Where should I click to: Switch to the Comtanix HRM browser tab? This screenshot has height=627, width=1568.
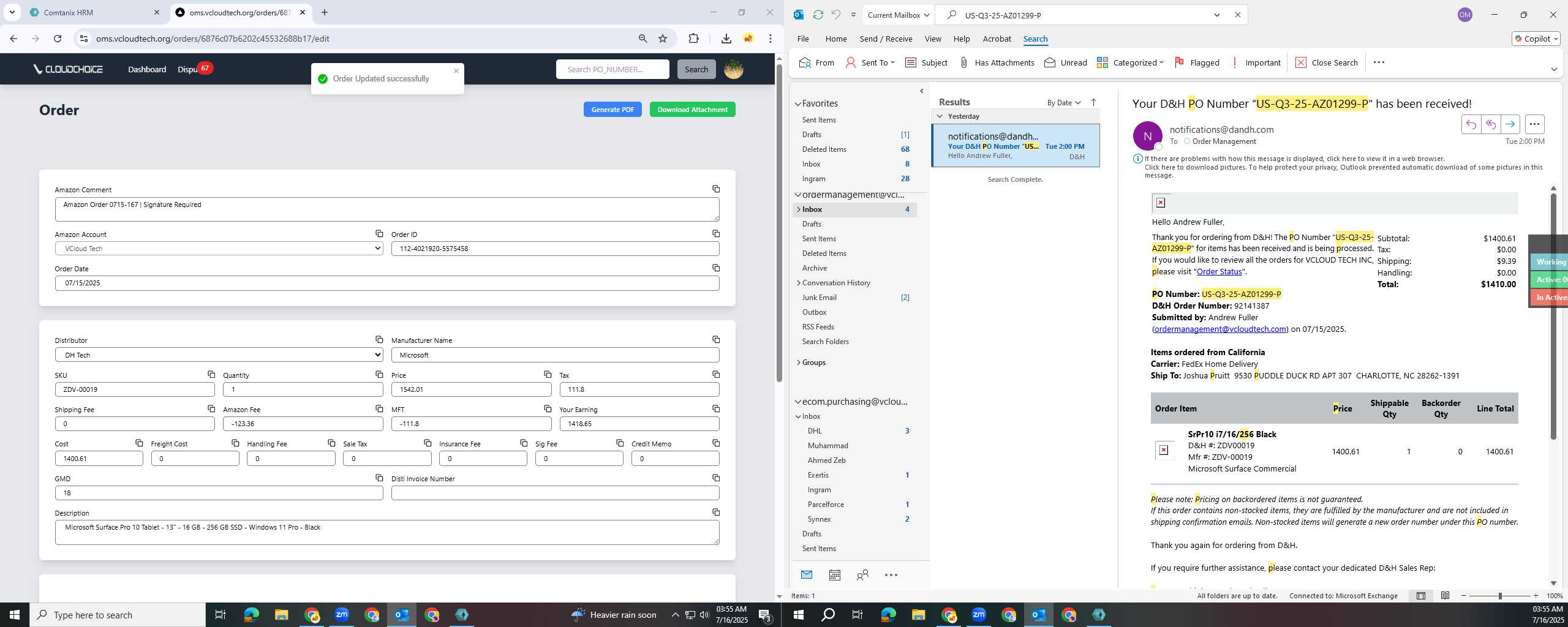(x=95, y=12)
